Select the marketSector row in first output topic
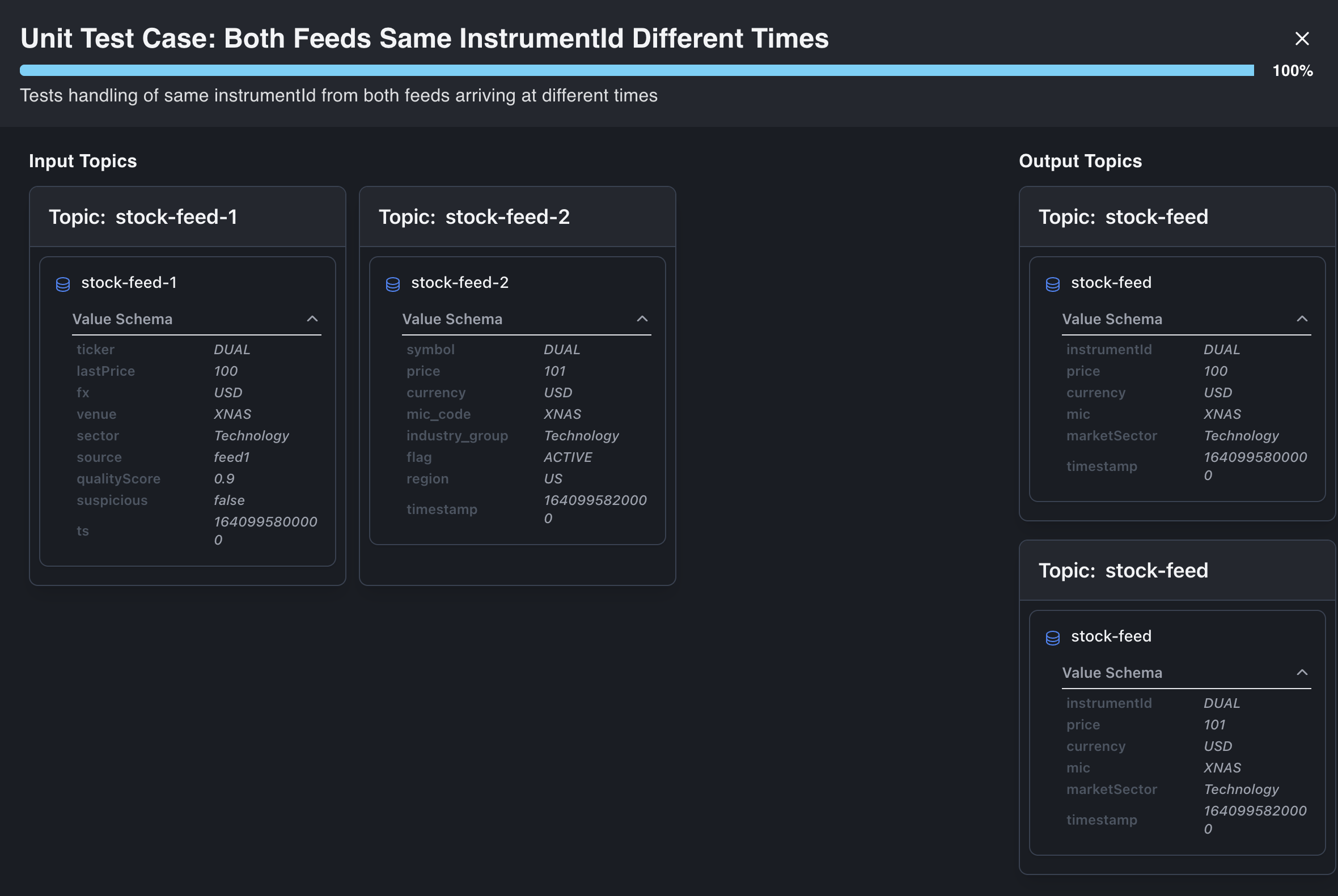 [x=1111, y=436]
